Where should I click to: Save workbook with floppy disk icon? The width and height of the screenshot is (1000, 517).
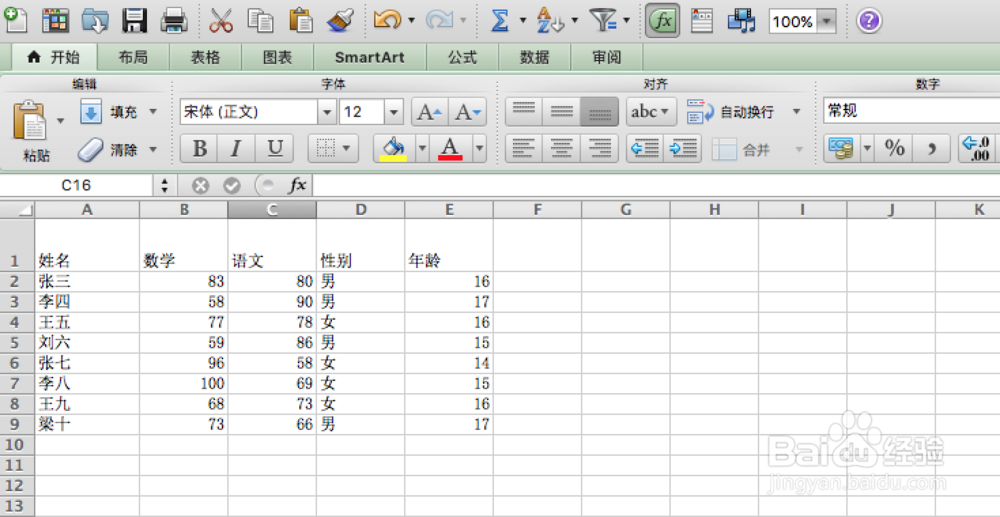135,20
